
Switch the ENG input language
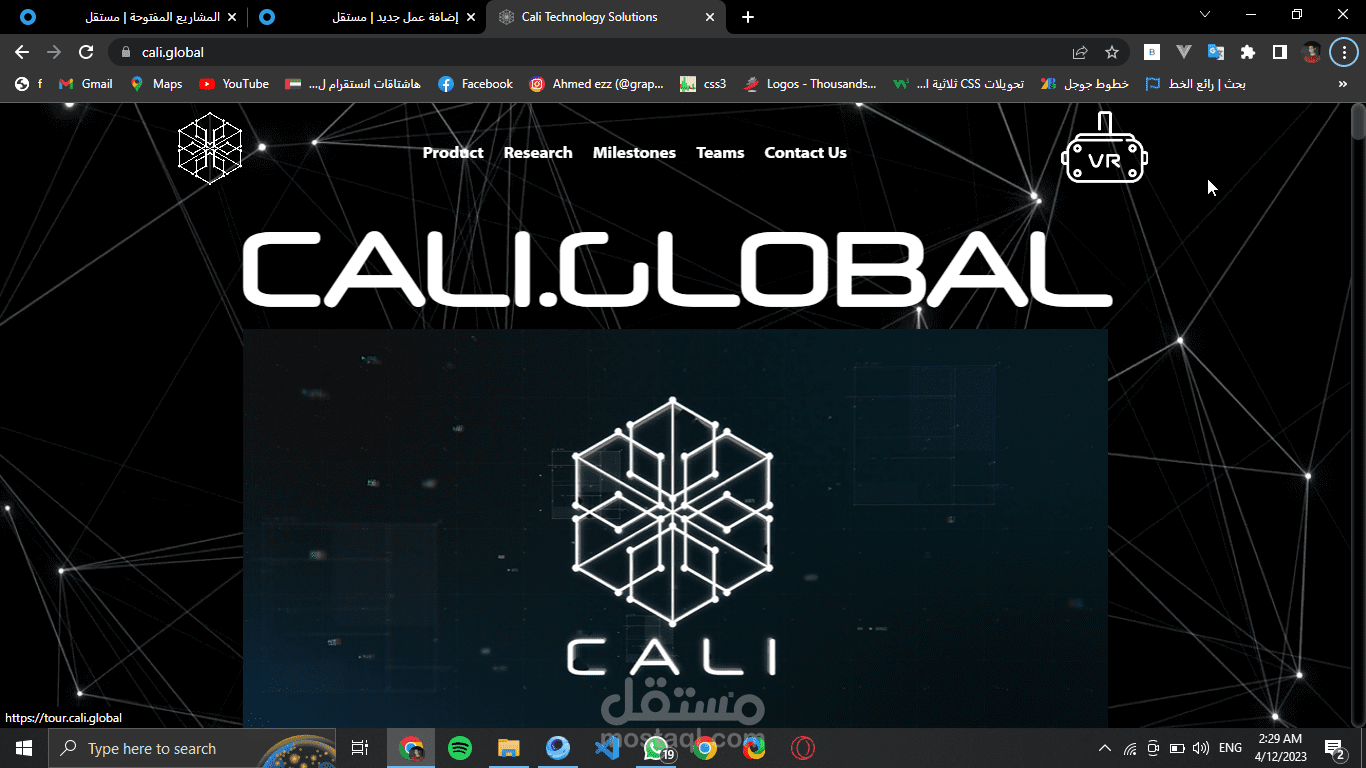coord(1231,748)
